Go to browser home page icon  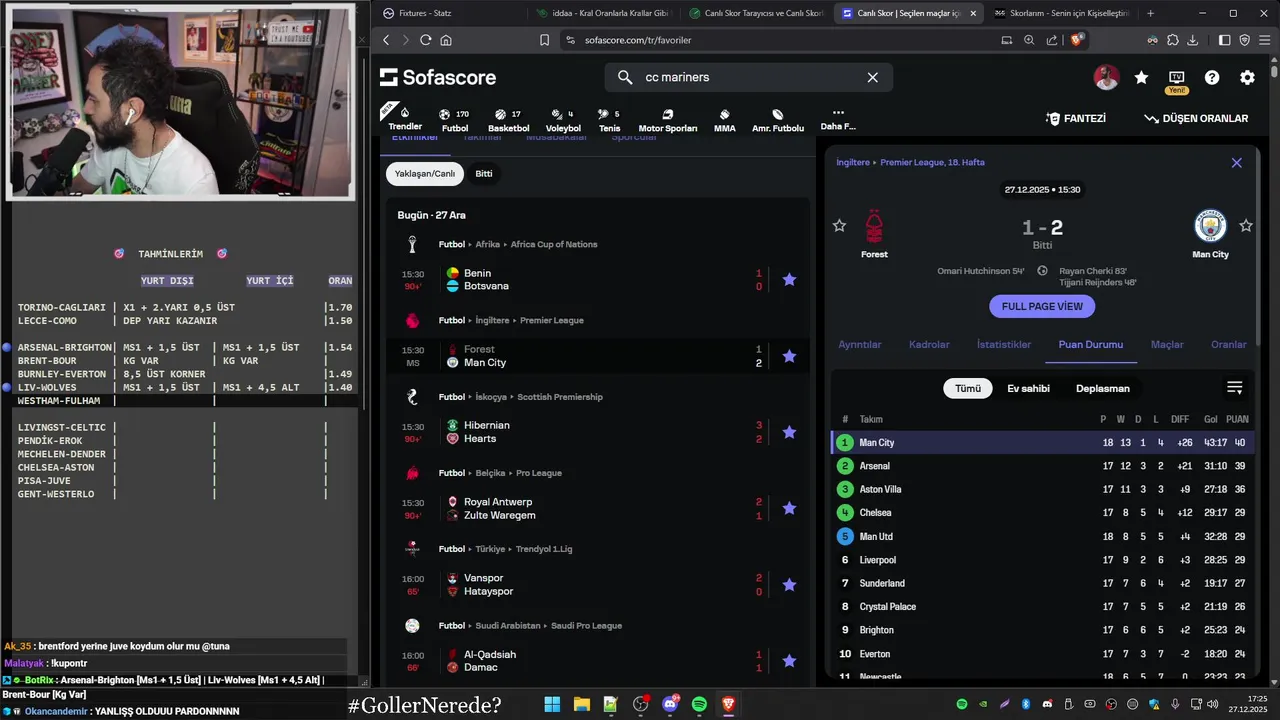click(x=446, y=40)
